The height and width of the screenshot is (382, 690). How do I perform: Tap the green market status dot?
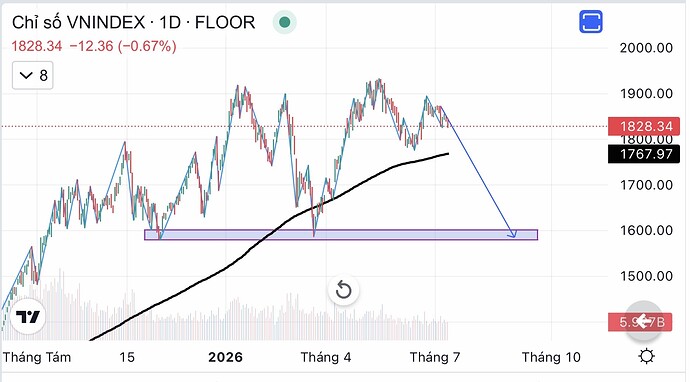(284, 22)
